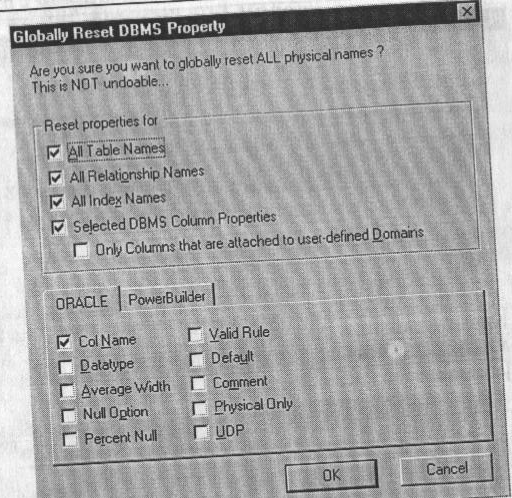
Task: Confirm reset with the OK button
Action: point(331,475)
